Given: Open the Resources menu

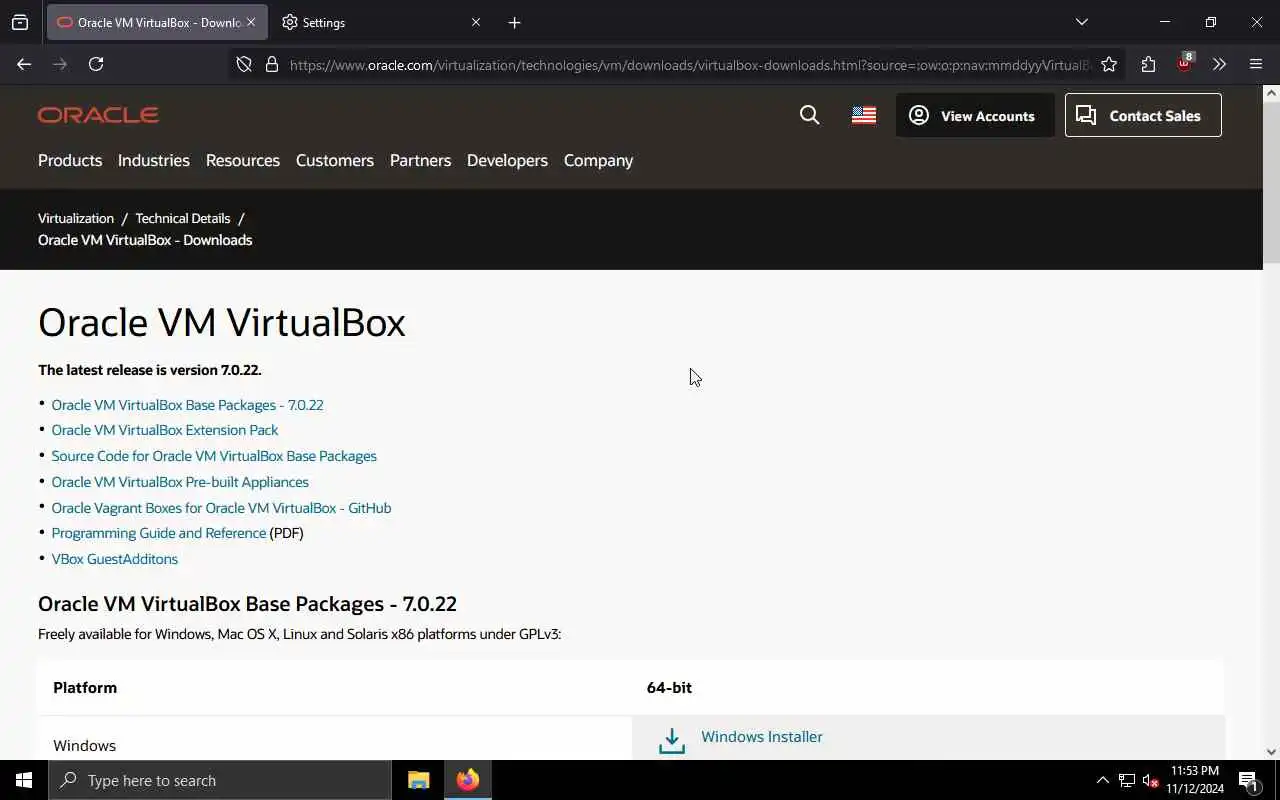Looking at the screenshot, I should [x=243, y=160].
